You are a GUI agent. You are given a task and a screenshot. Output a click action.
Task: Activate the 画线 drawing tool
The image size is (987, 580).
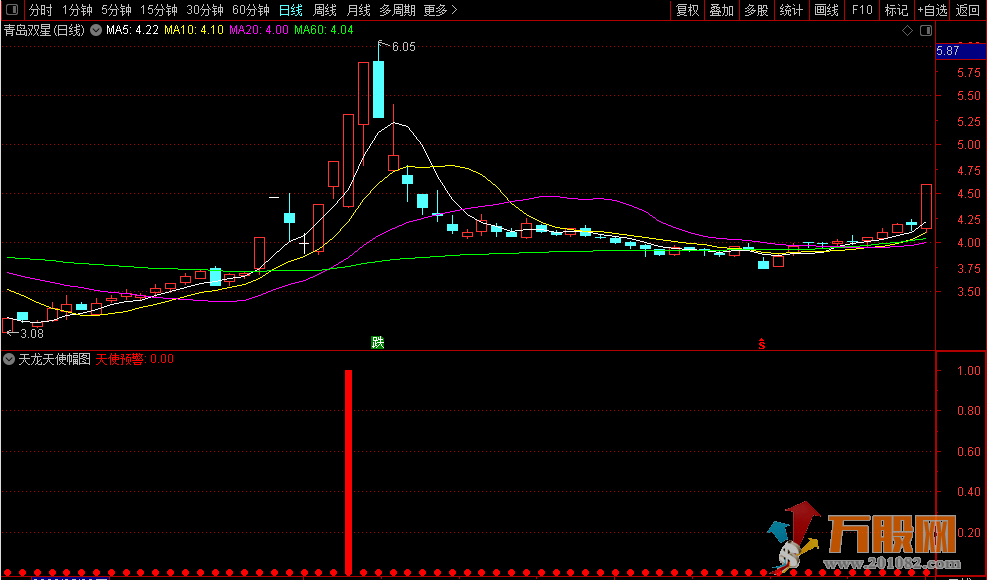point(826,10)
